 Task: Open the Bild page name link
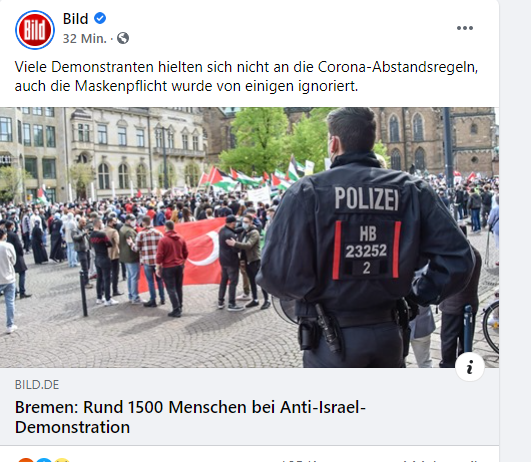pyautogui.click(x=75, y=19)
